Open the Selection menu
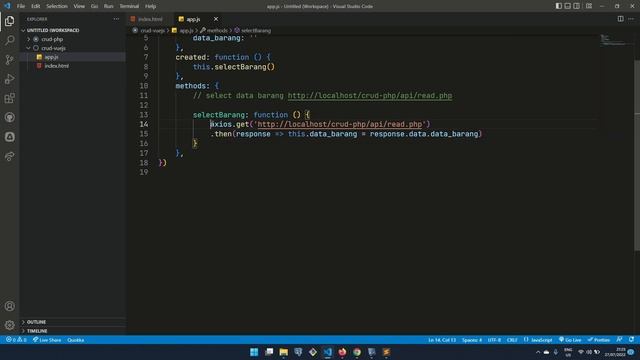 pos(57,6)
